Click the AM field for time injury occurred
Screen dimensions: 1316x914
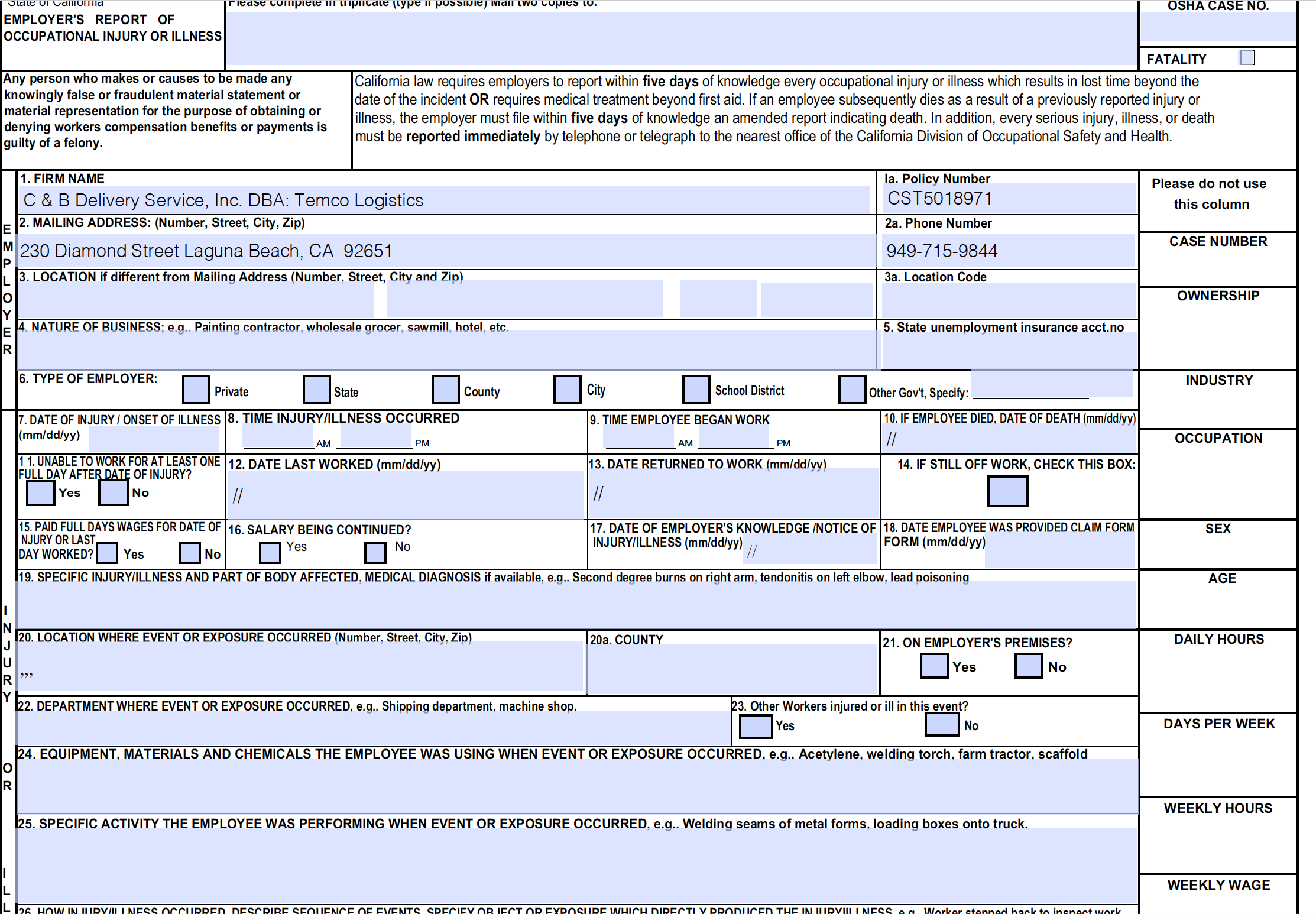(278, 436)
